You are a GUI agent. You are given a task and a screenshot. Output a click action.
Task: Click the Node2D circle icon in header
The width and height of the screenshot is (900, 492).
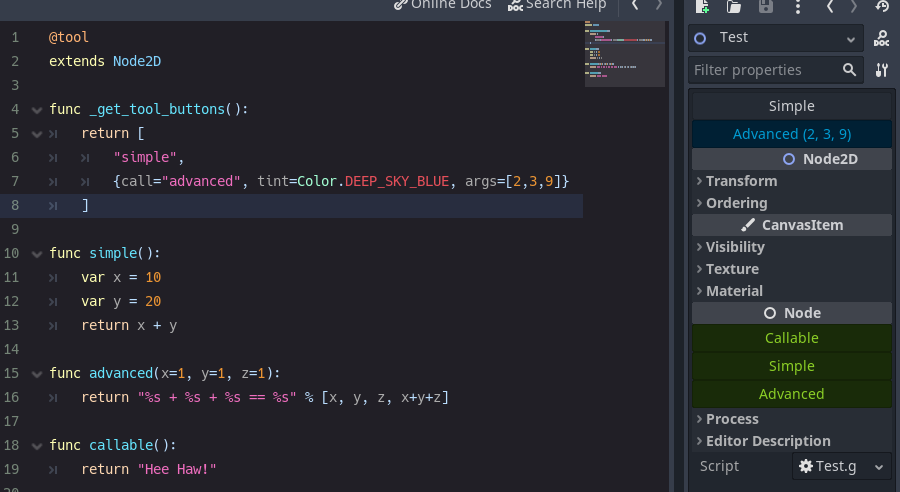[x=789, y=159]
